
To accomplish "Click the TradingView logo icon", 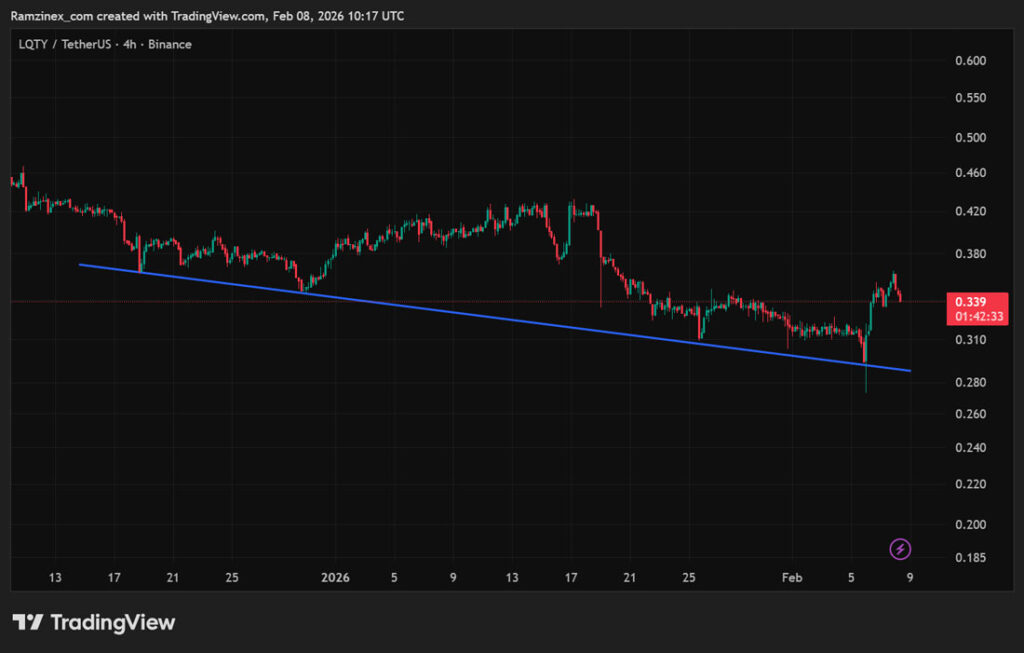I will [x=27, y=622].
